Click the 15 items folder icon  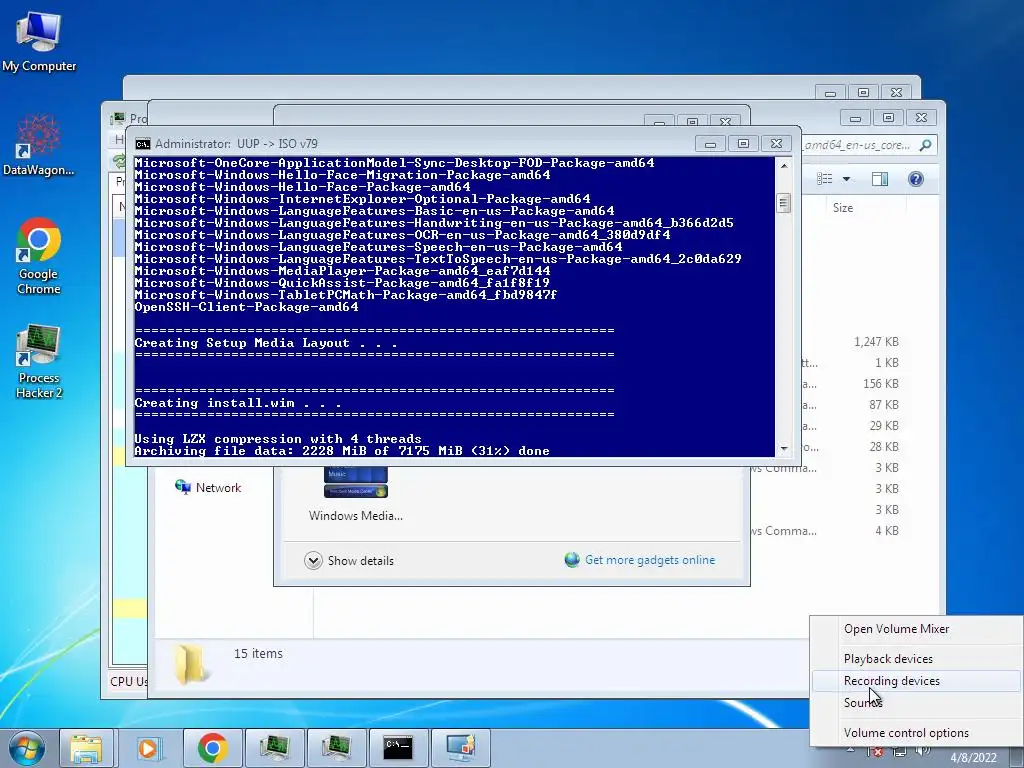pos(189,664)
